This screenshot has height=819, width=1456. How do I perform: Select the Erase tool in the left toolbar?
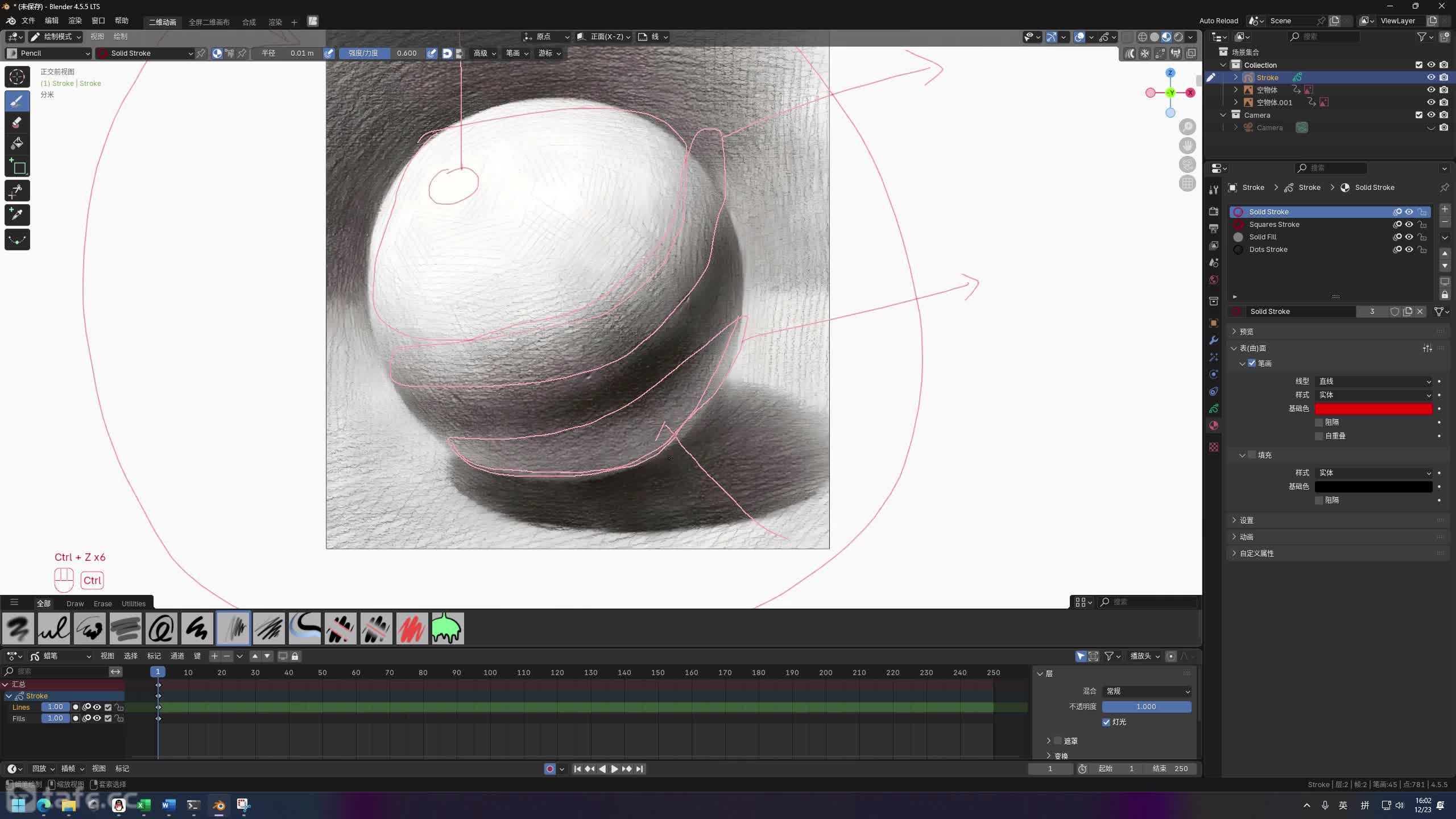17,122
